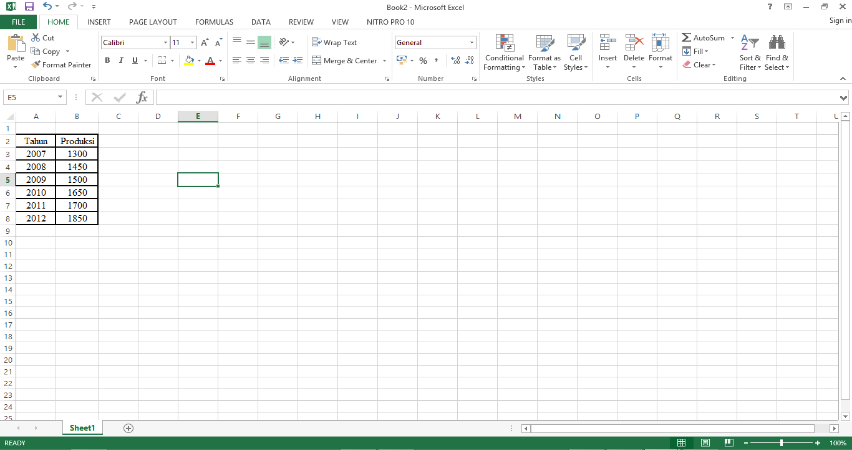Switch to the DATA tab
This screenshot has height=450, width=852.
261,22
